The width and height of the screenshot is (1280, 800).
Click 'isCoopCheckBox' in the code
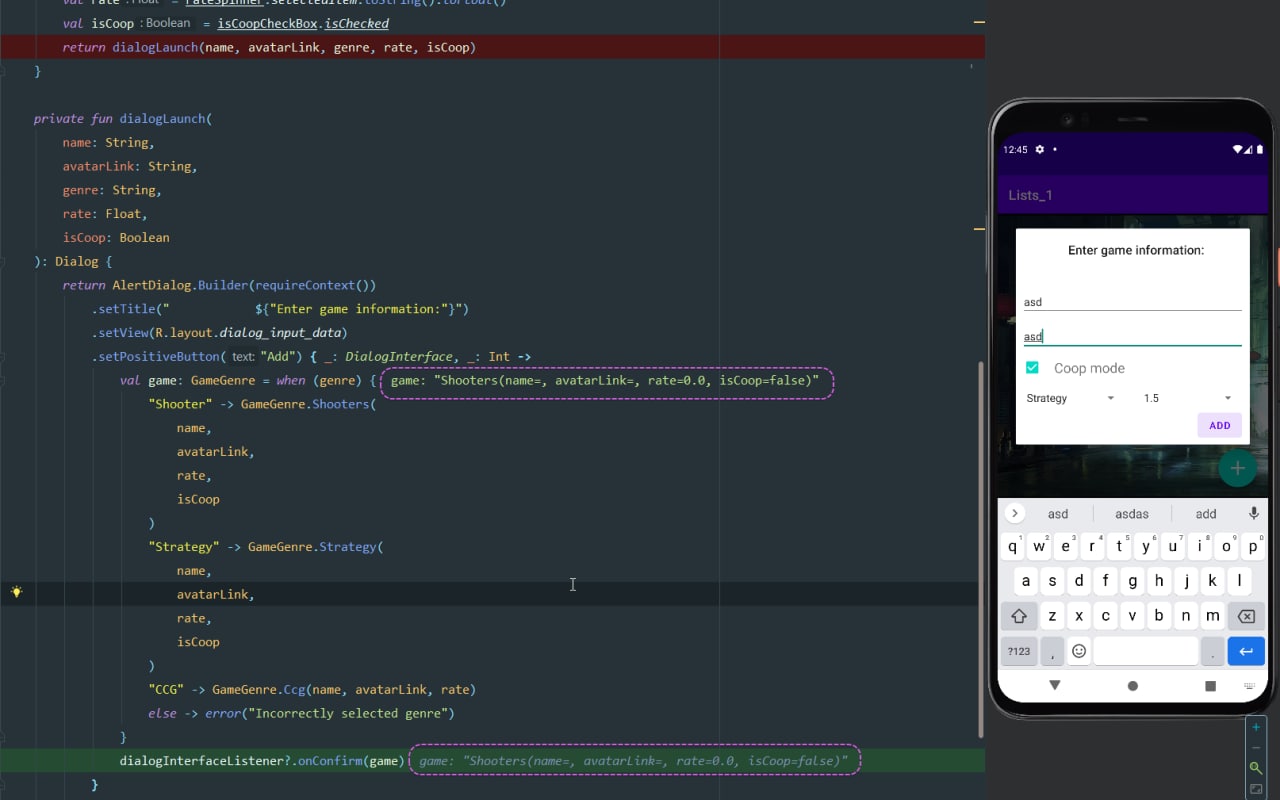coord(267,23)
